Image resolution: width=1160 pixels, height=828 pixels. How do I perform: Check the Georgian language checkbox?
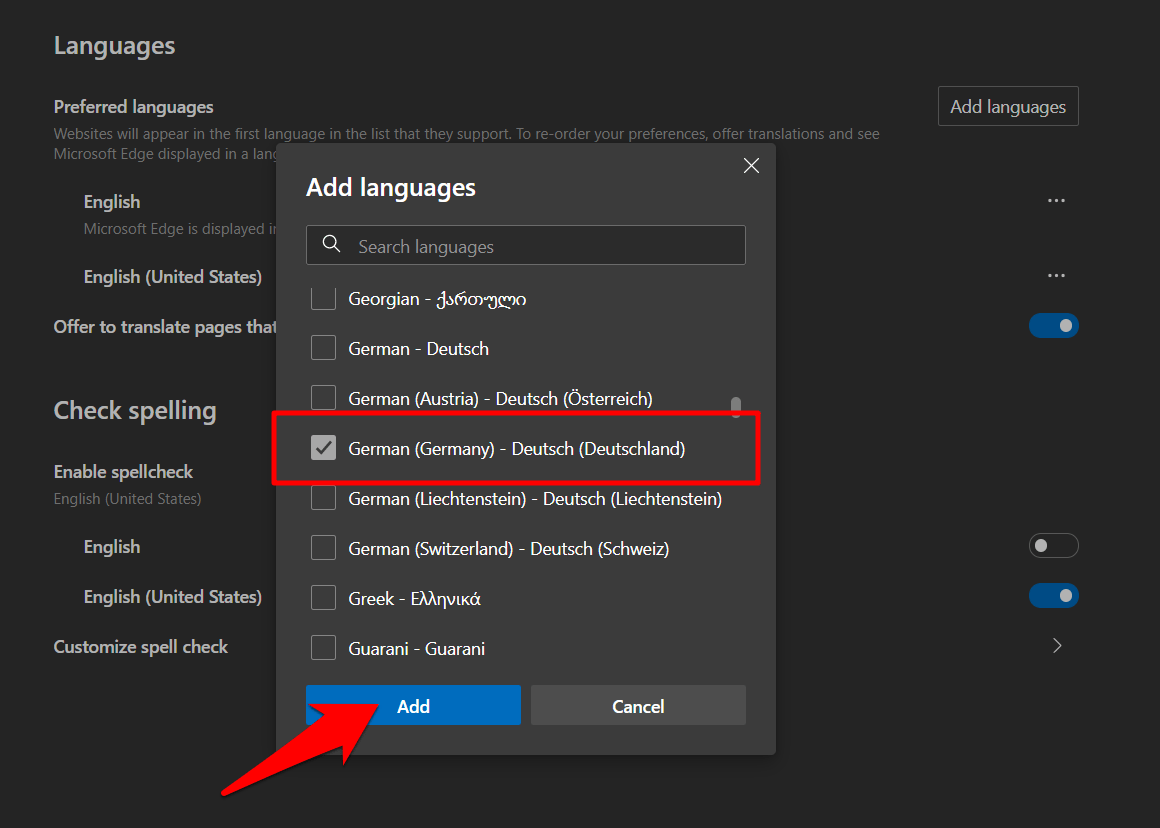323,298
